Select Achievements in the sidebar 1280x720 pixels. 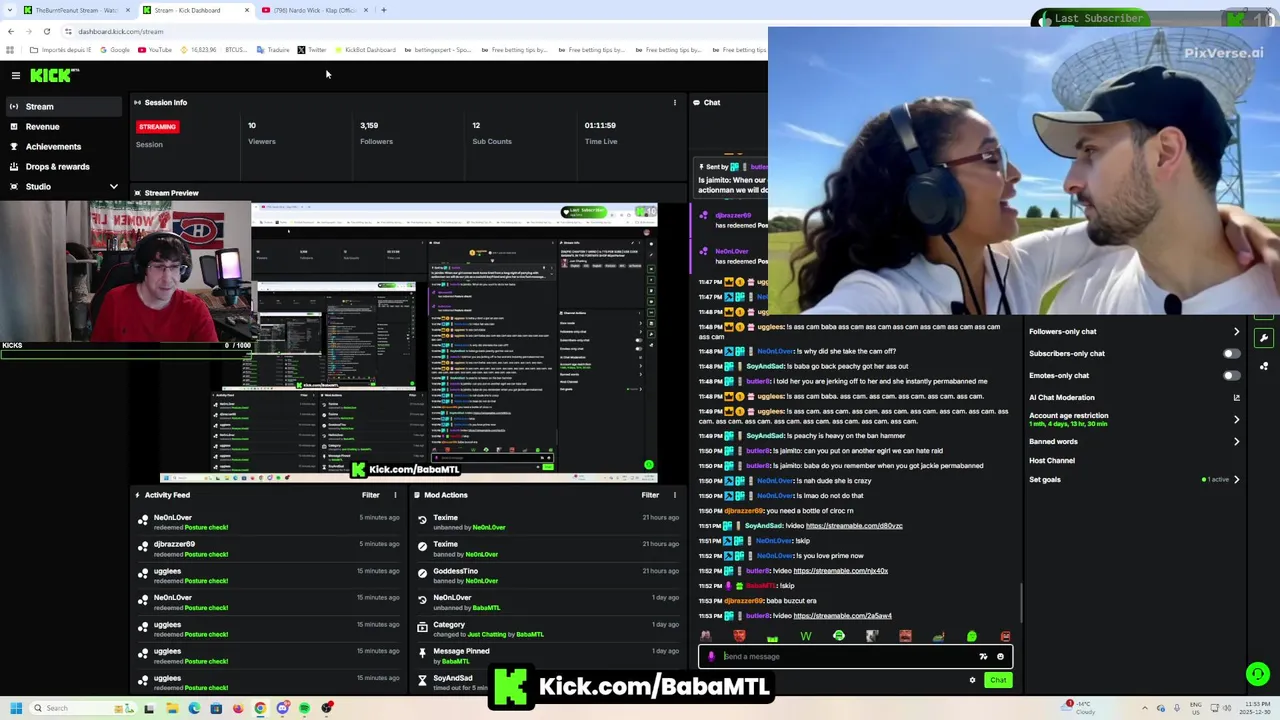tap(53, 146)
